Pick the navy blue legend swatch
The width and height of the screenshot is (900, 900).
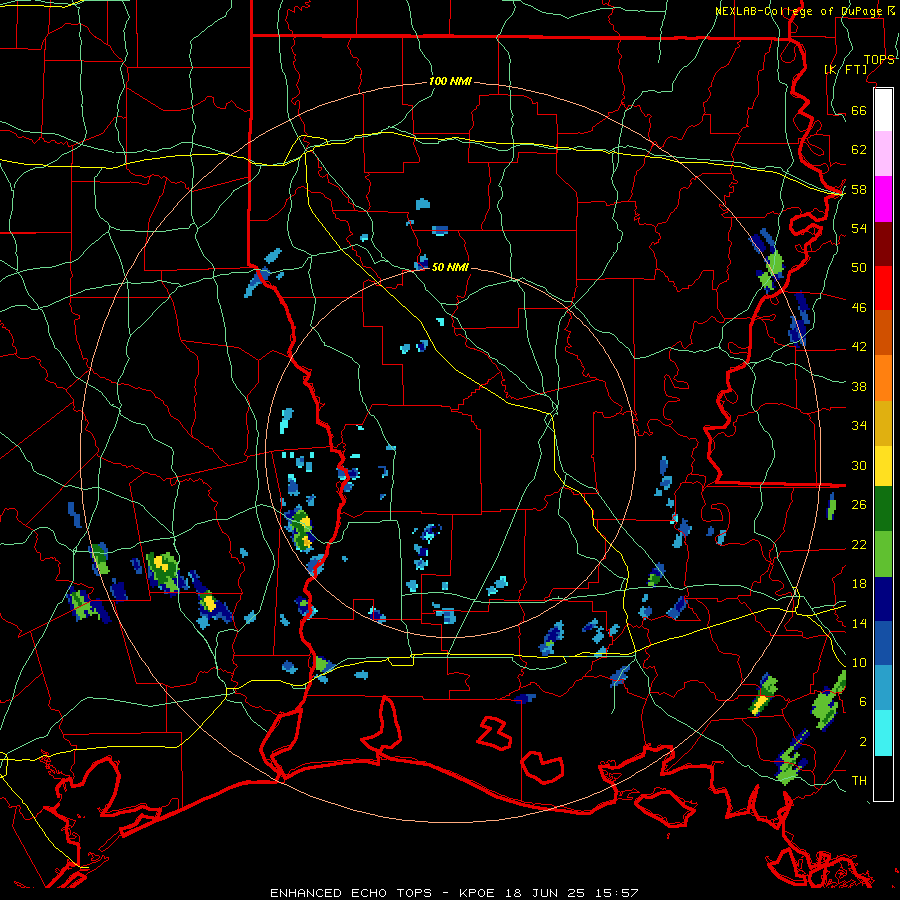pos(883,599)
